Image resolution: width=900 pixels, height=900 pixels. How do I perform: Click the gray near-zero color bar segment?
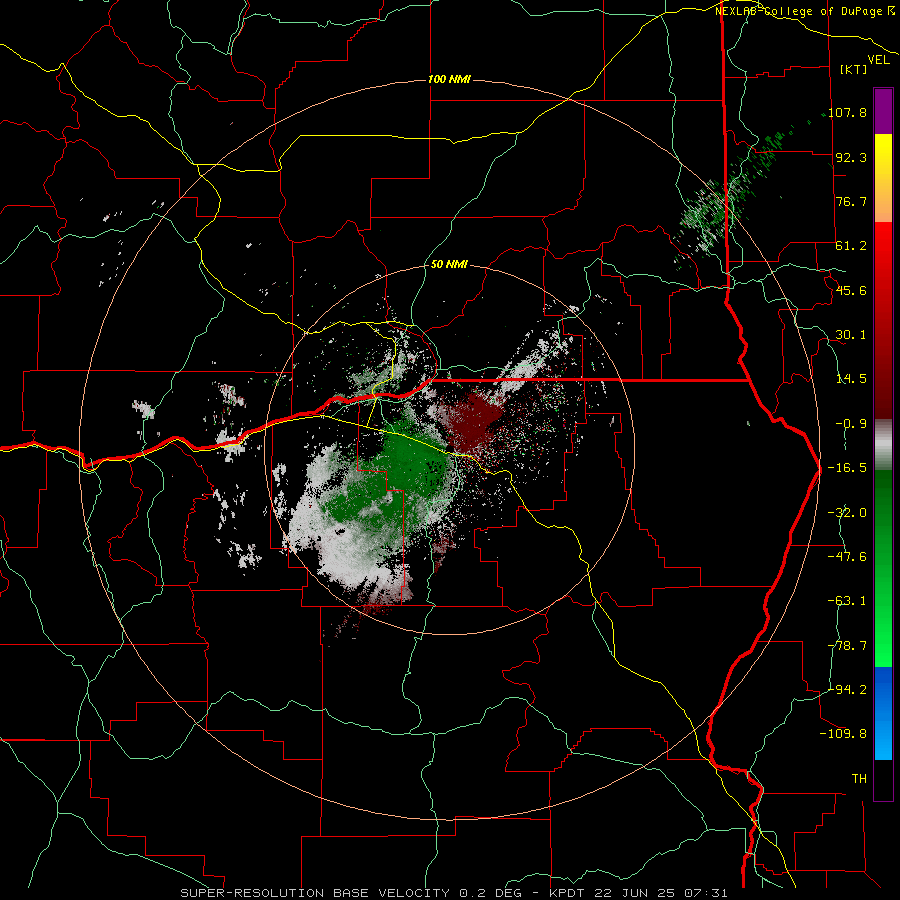(883, 445)
